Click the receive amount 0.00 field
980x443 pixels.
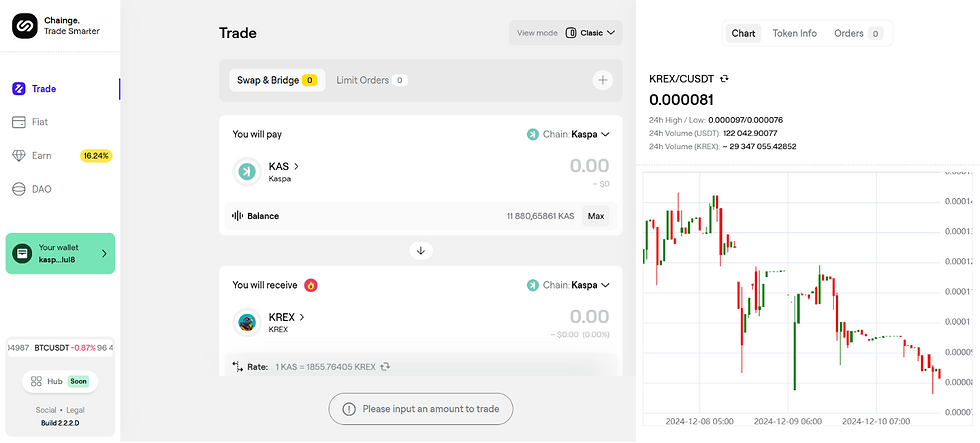point(589,316)
